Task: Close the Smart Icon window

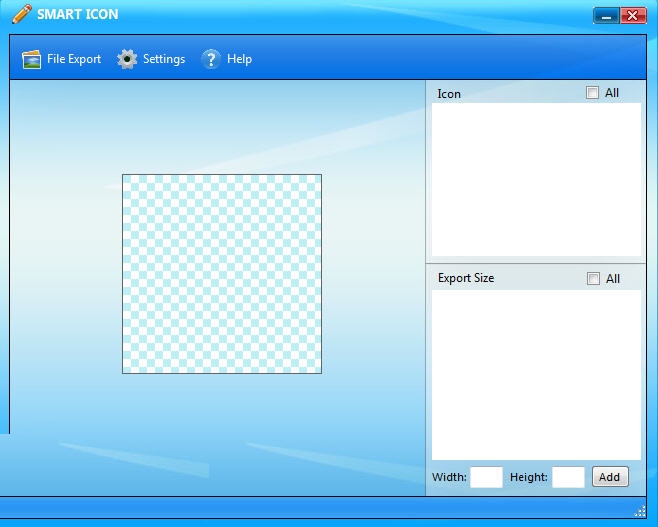Action: click(x=633, y=16)
